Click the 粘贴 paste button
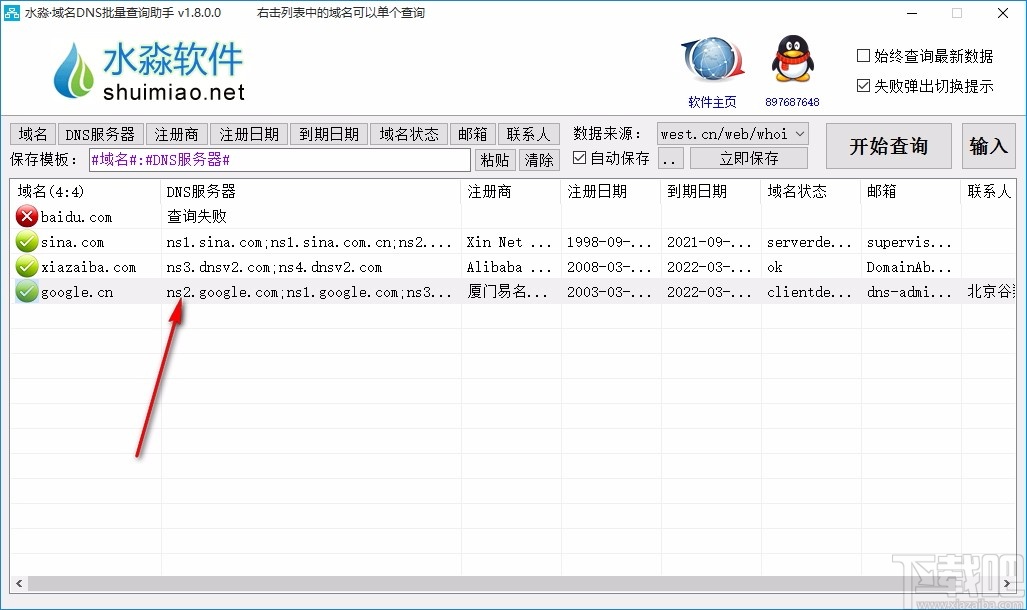This screenshot has height=610, width=1027. click(x=495, y=158)
